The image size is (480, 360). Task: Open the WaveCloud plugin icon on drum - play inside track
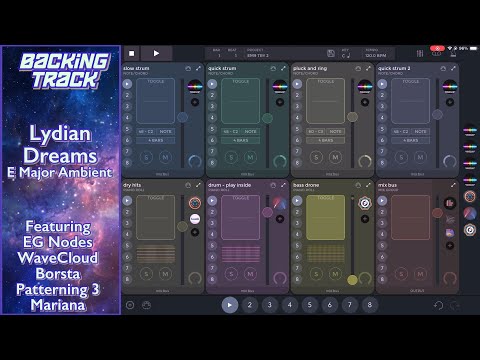click(x=280, y=203)
